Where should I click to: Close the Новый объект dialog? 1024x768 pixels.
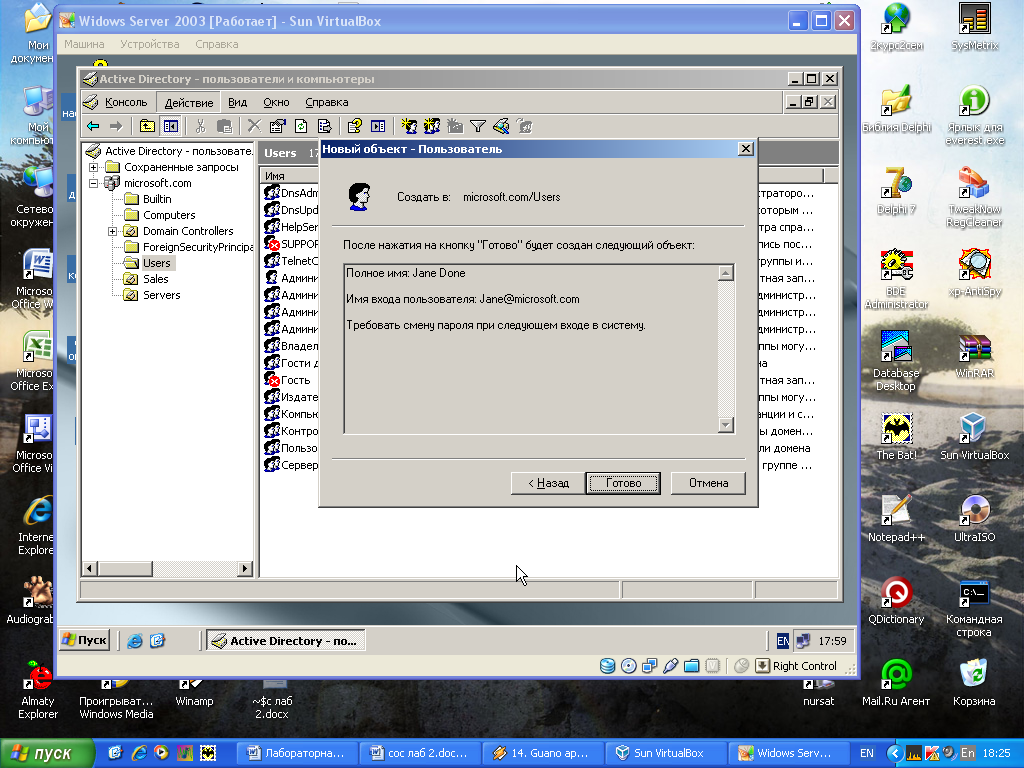pyautogui.click(x=745, y=149)
